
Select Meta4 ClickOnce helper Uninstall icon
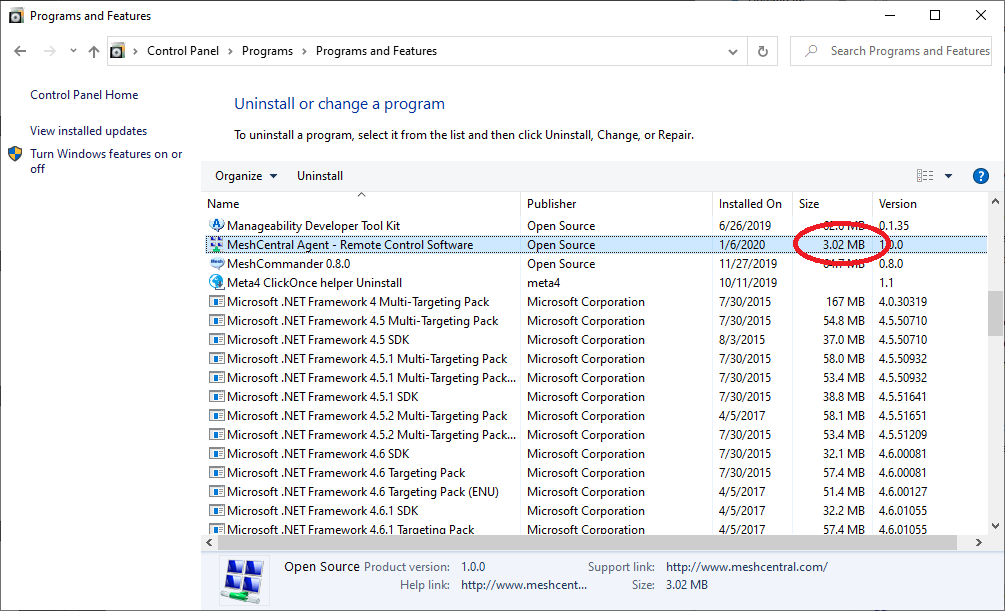click(217, 282)
